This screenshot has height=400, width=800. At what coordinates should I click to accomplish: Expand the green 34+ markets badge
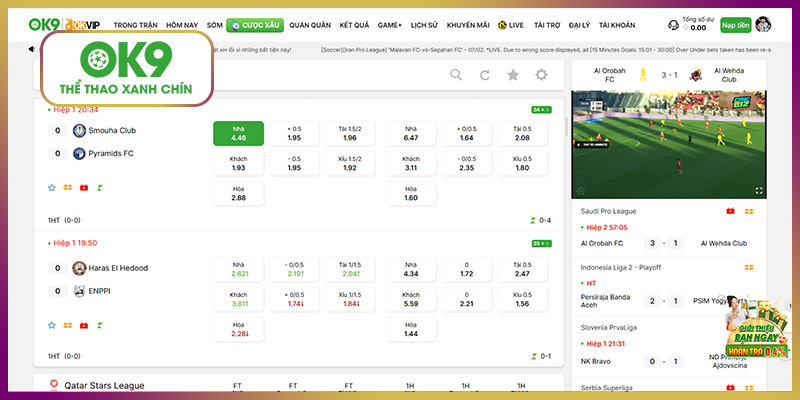(x=539, y=110)
